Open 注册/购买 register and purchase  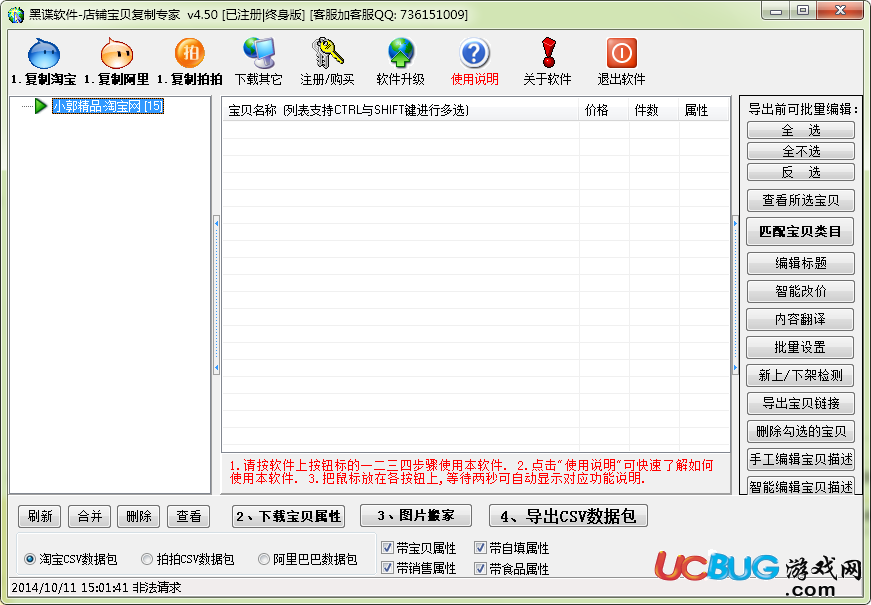point(327,62)
